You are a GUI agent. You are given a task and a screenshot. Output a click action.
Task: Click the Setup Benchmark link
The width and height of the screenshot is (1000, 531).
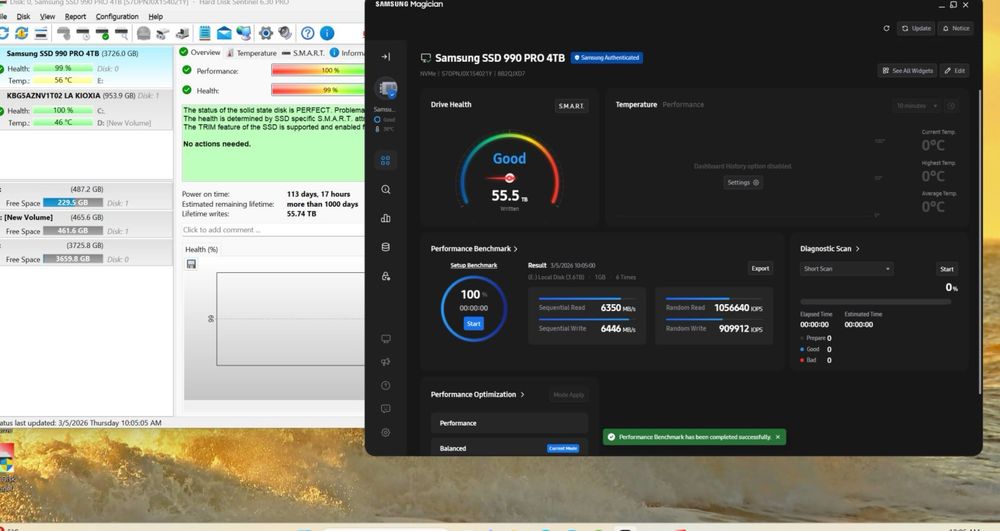[x=473, y=265]
